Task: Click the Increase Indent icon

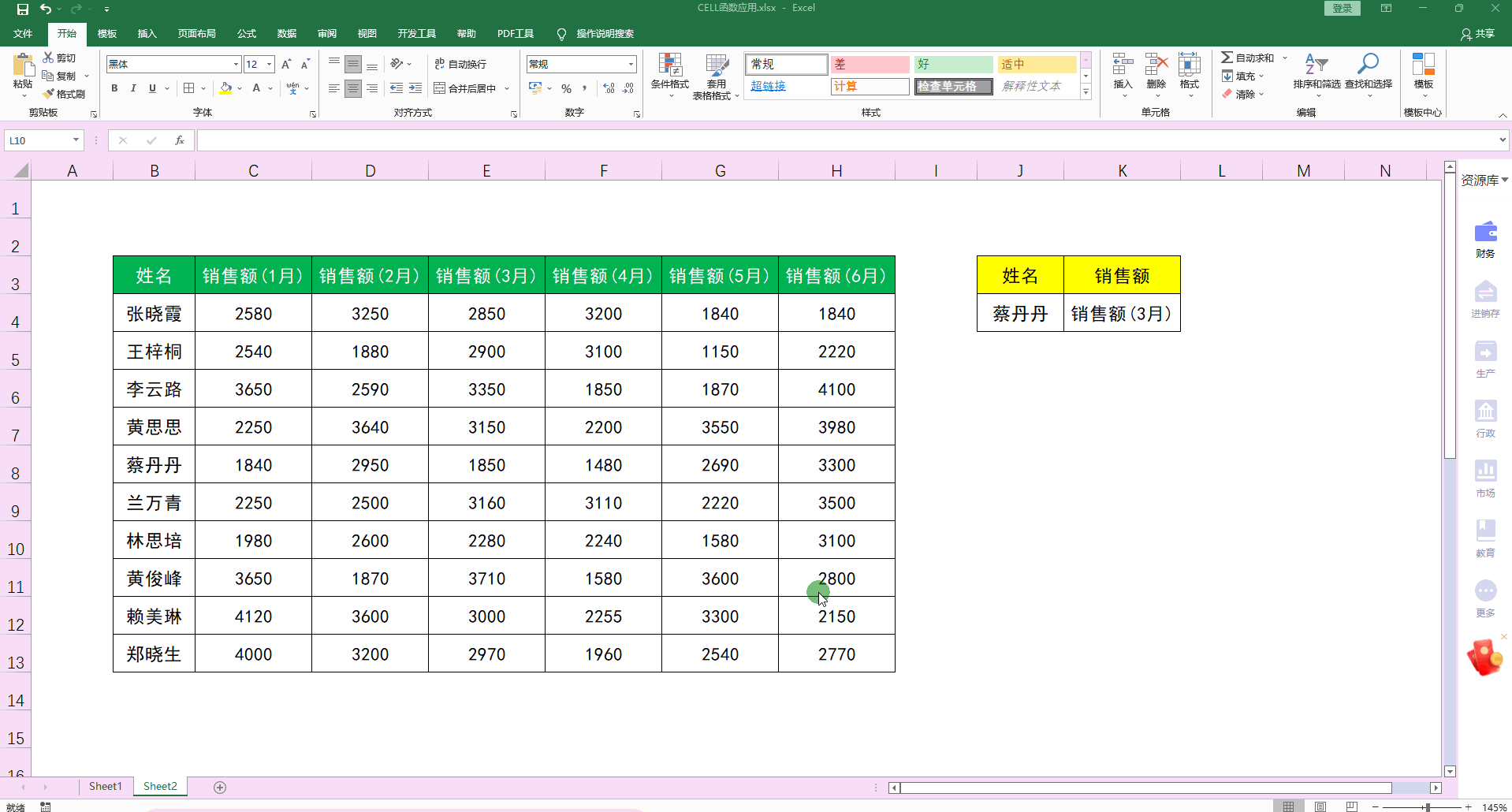Action: coord(415,88)
